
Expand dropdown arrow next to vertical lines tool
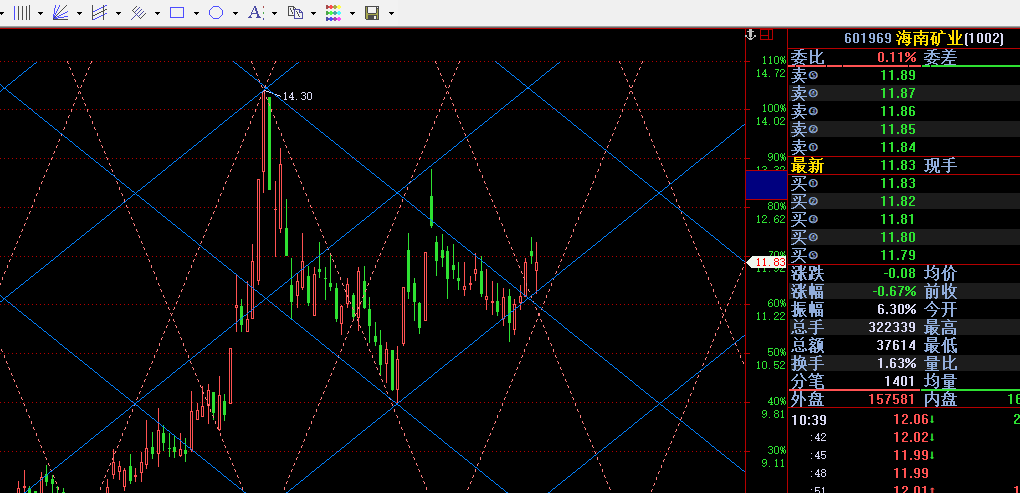(x=40, y=13)
